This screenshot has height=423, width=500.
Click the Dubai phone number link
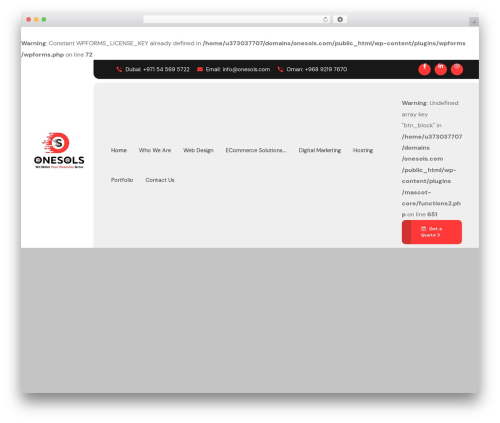157,69
